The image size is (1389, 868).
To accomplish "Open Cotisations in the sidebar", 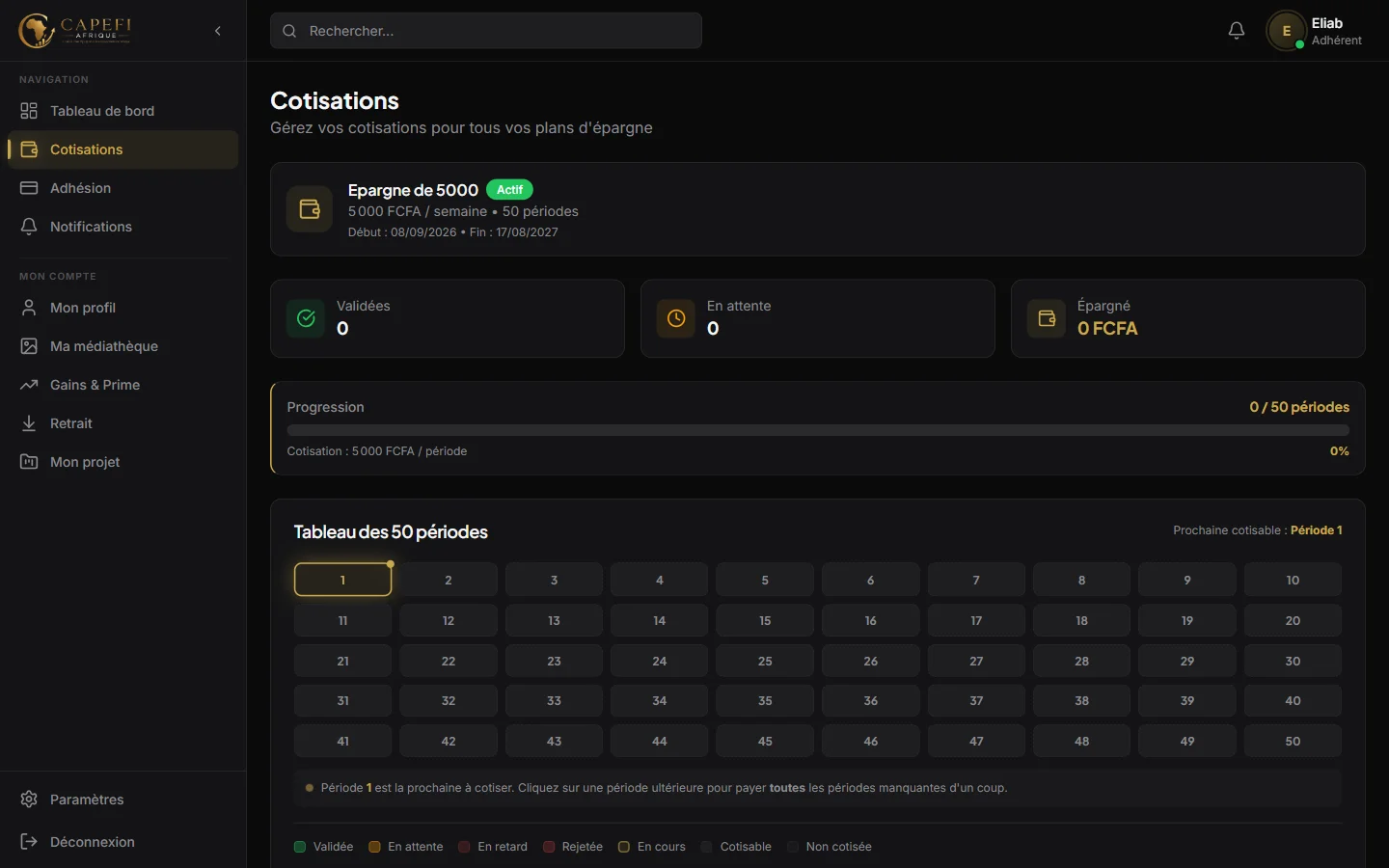I will click(123, 149).
